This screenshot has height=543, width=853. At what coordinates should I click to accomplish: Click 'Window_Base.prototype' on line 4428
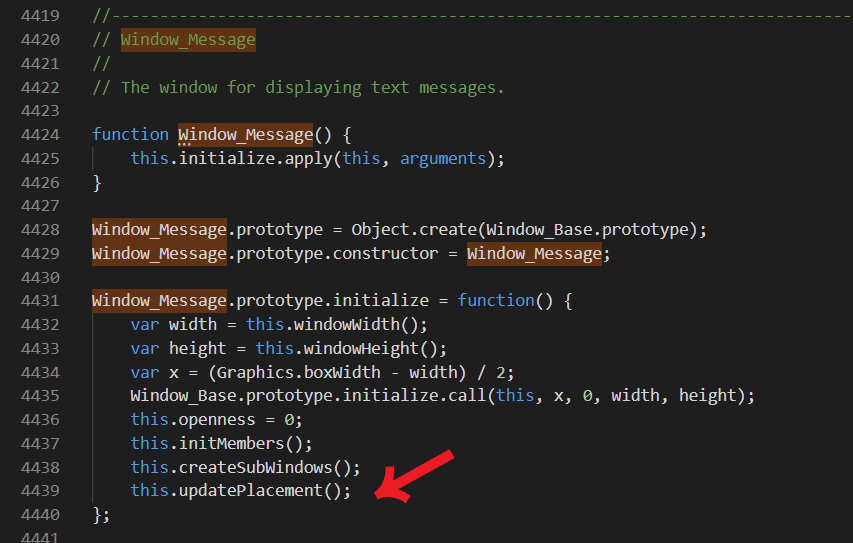click(588, 230)
